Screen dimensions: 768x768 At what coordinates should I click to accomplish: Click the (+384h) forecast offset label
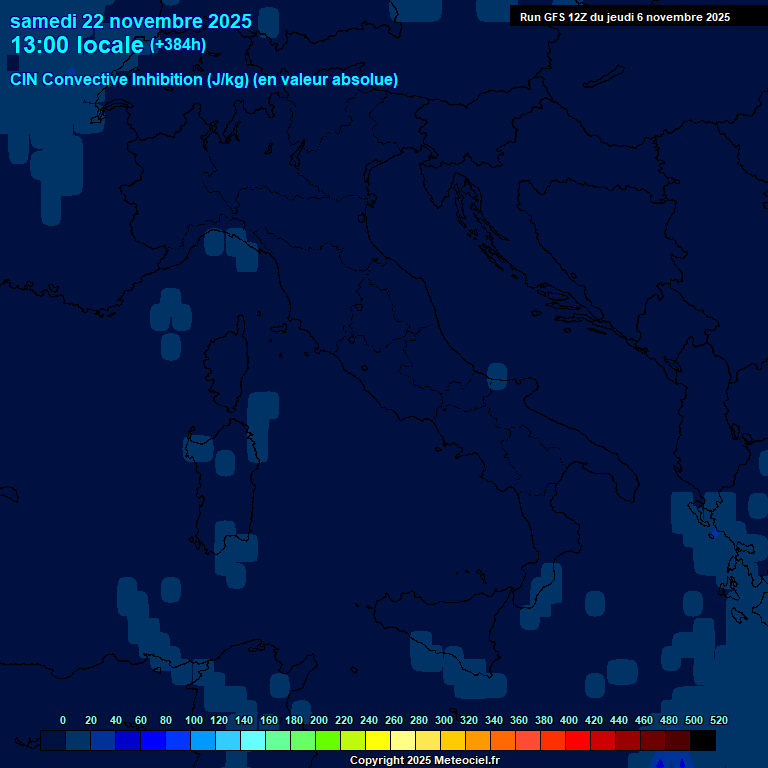coord(178,45)
